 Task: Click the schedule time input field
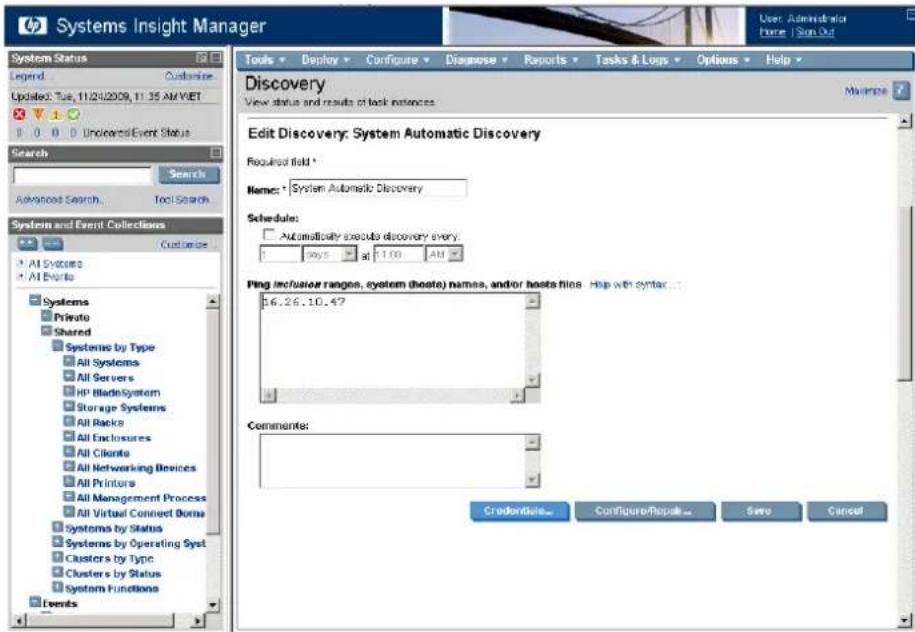pos(398,254)
